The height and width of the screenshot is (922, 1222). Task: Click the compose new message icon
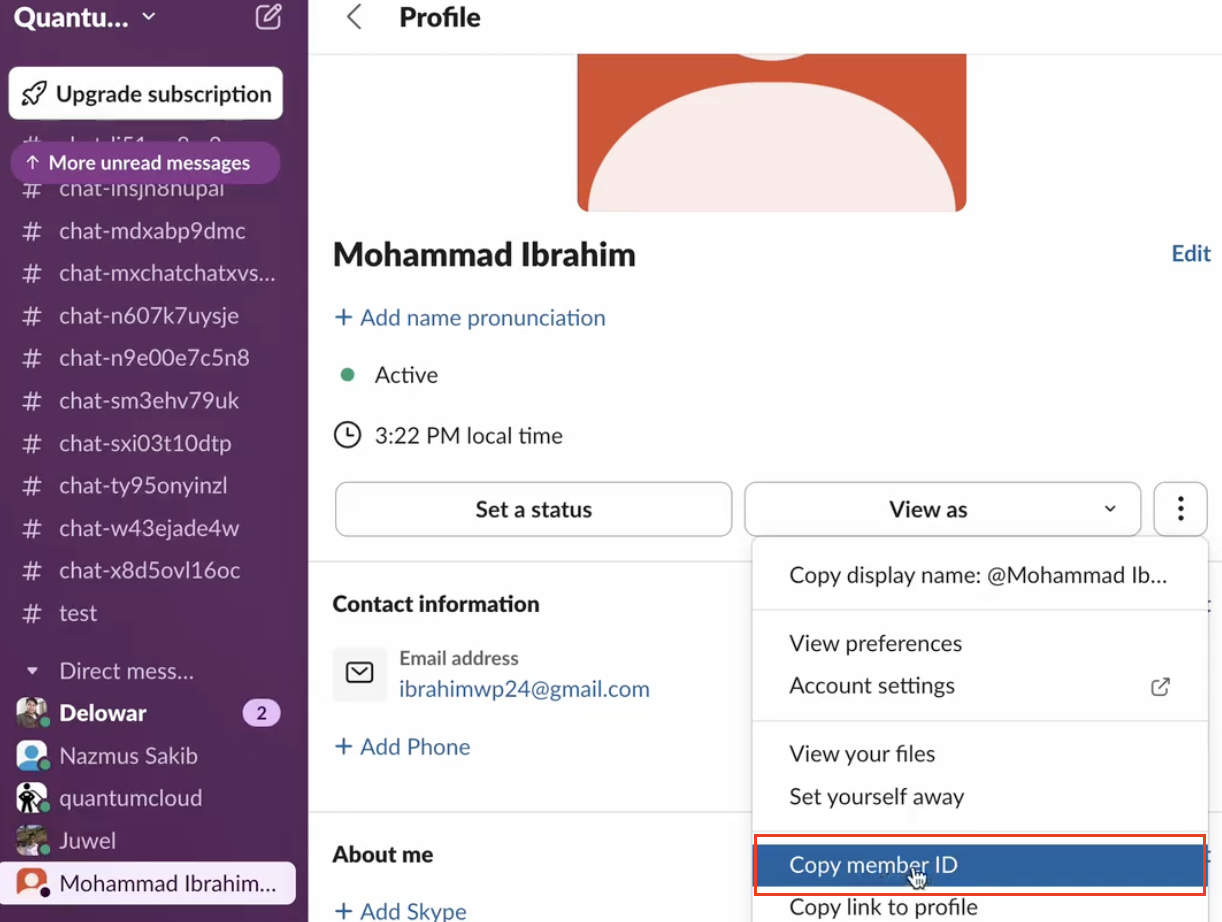point(268,17)
